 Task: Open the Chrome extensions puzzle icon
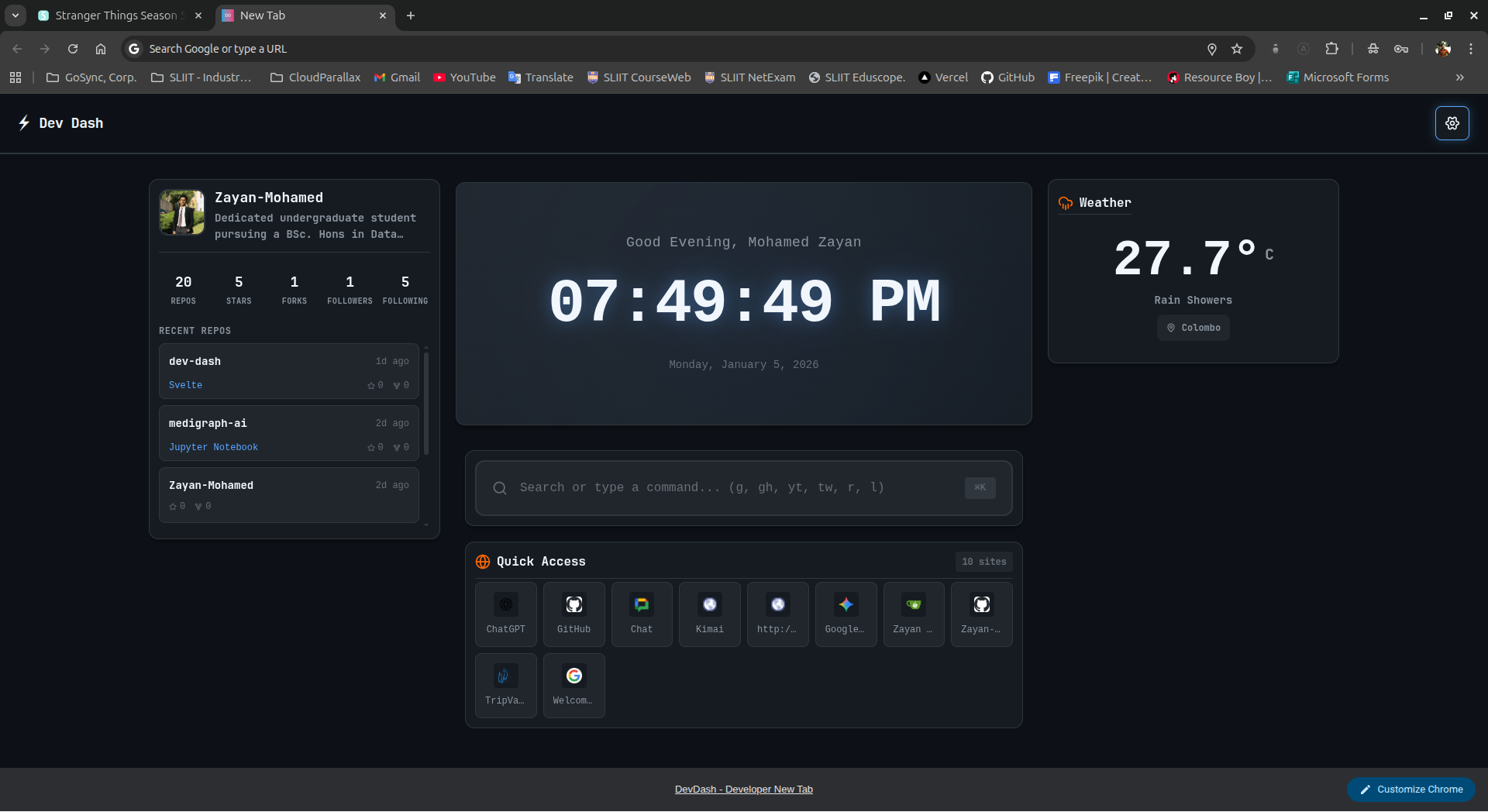1332,48
